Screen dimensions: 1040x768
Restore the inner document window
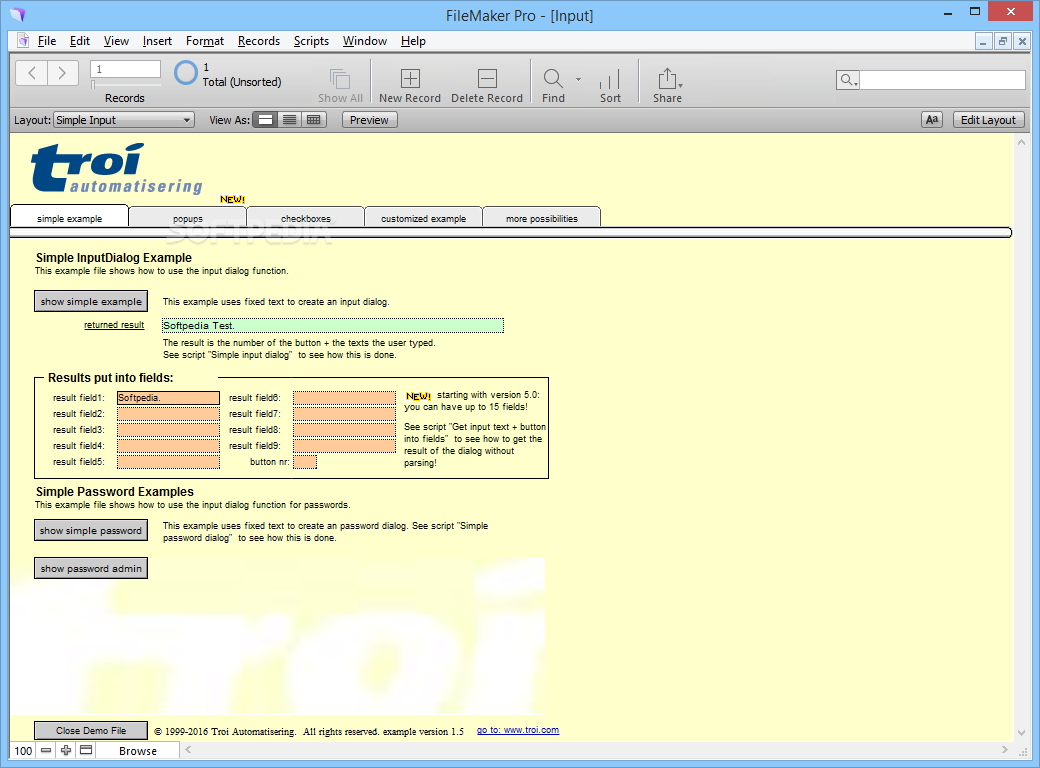point(1003,41)
